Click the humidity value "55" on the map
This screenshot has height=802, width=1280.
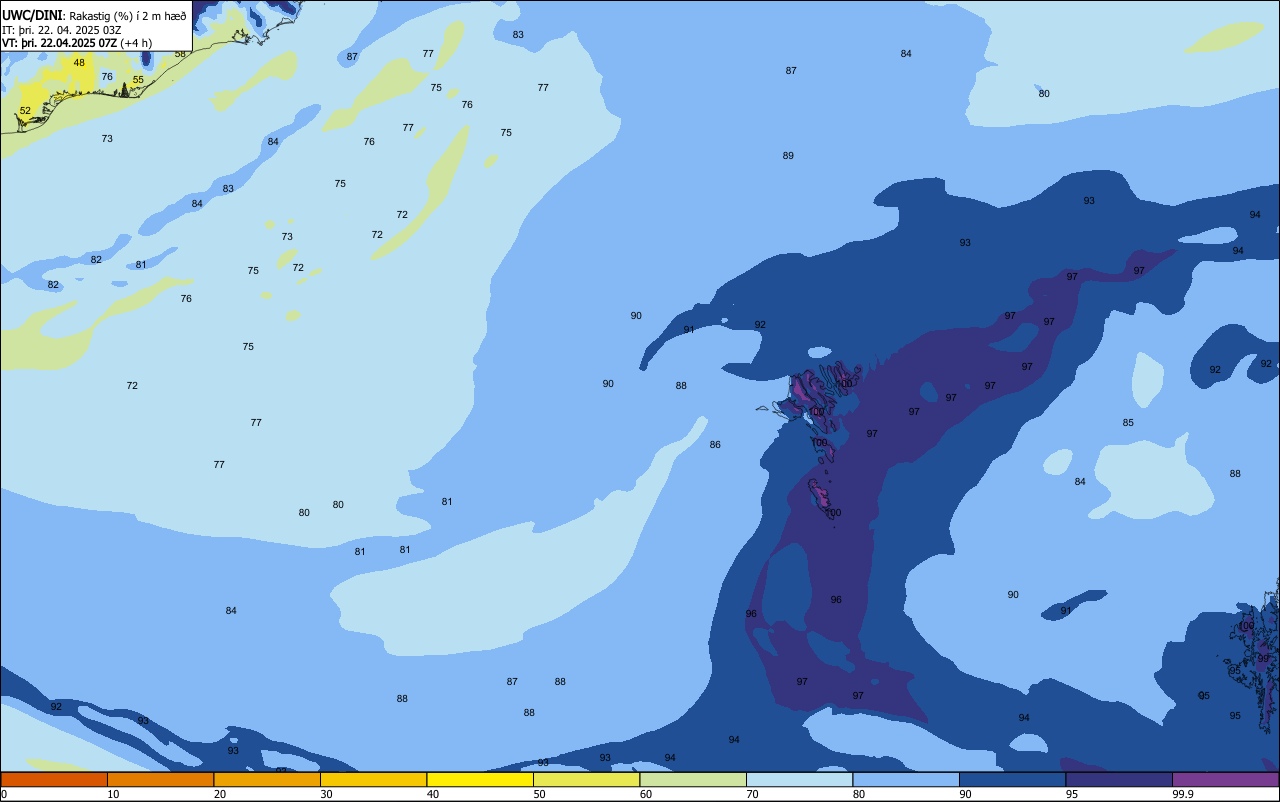click(x=138, y=79)
